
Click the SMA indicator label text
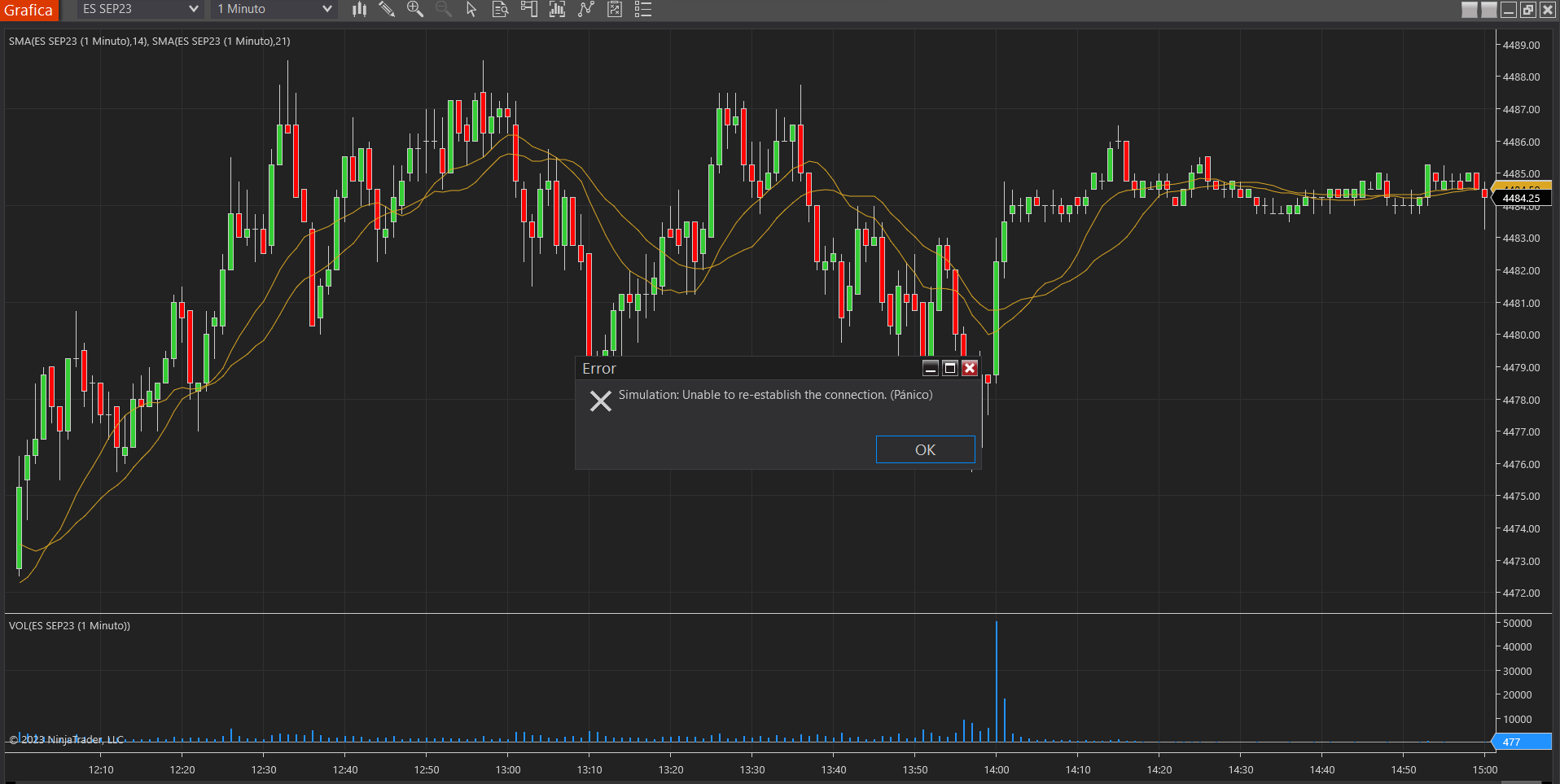pyautogui.click(x=150, y=41)
